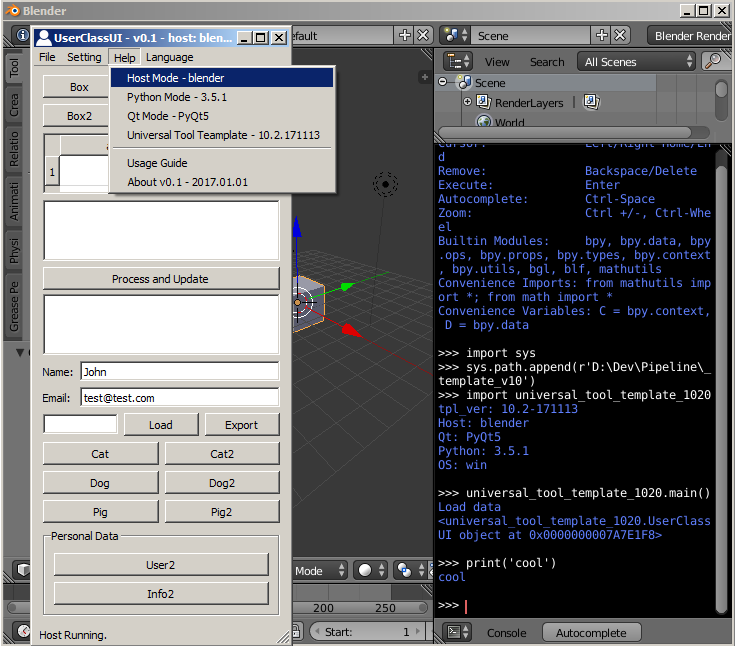Screen dimensions: 735x646
Task: Choose the Universal Tool Template version entry
Action: pos(222,135)
